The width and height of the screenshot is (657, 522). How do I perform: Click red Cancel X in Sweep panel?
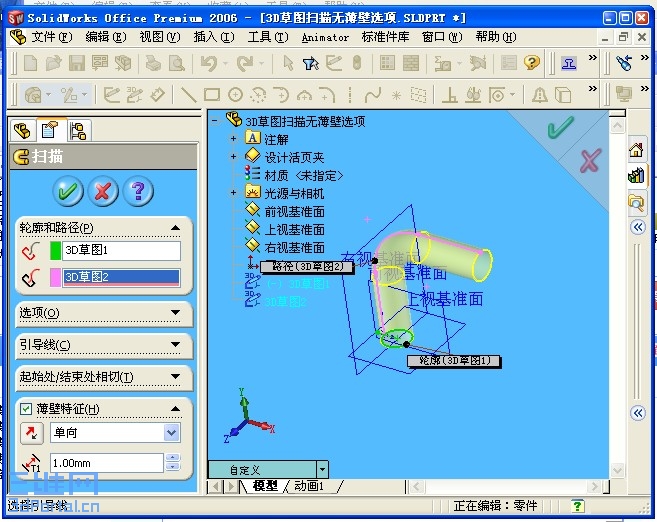coord(103,191)
